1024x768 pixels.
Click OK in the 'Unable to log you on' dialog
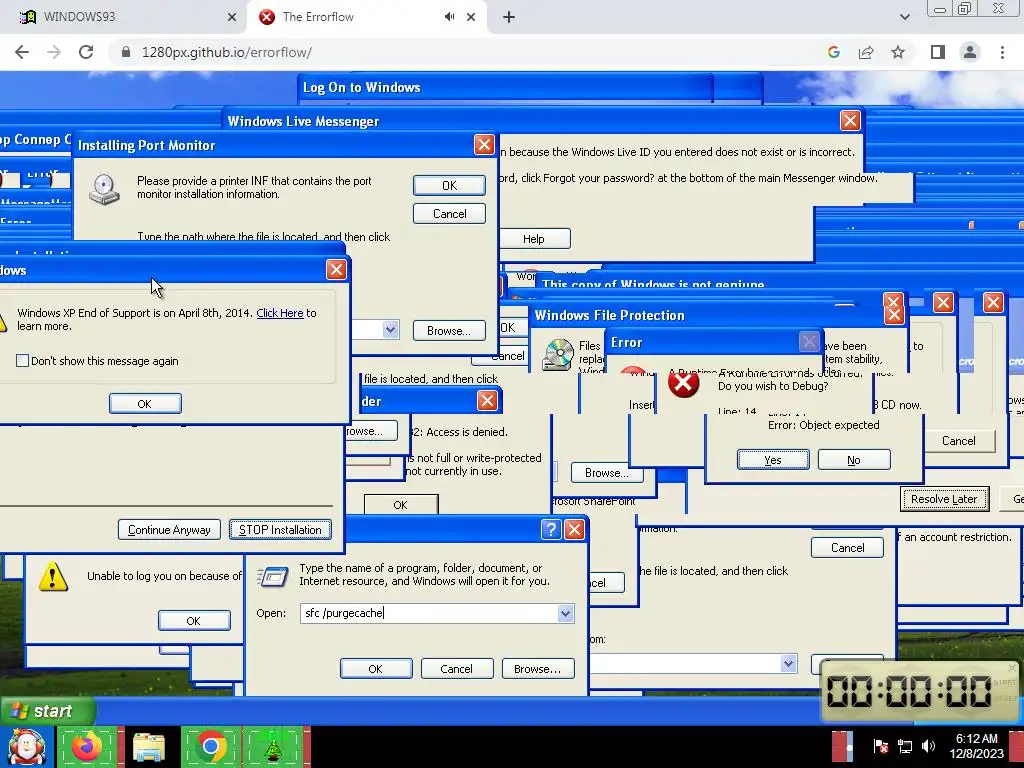click(x=194, y=620)
